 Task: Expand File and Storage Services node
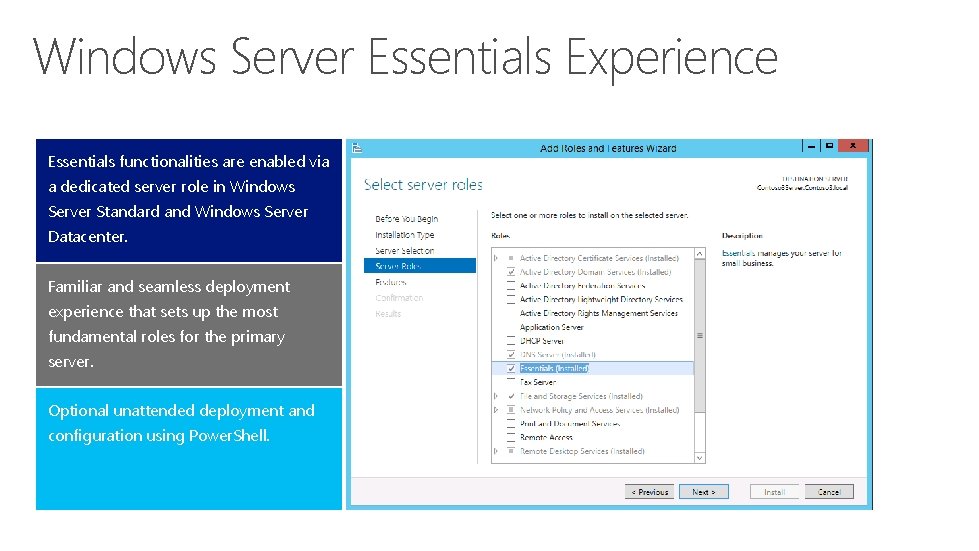[496, 396]
